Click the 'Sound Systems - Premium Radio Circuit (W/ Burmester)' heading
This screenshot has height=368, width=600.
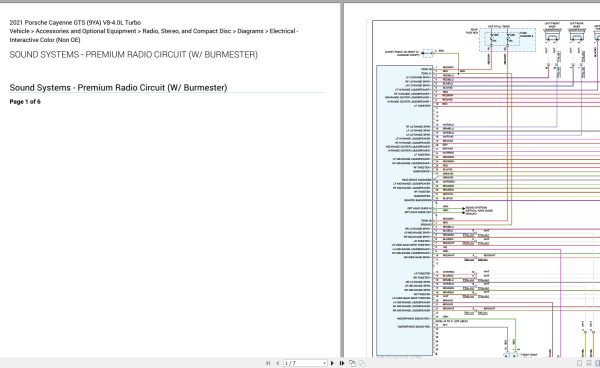point(118,88)
